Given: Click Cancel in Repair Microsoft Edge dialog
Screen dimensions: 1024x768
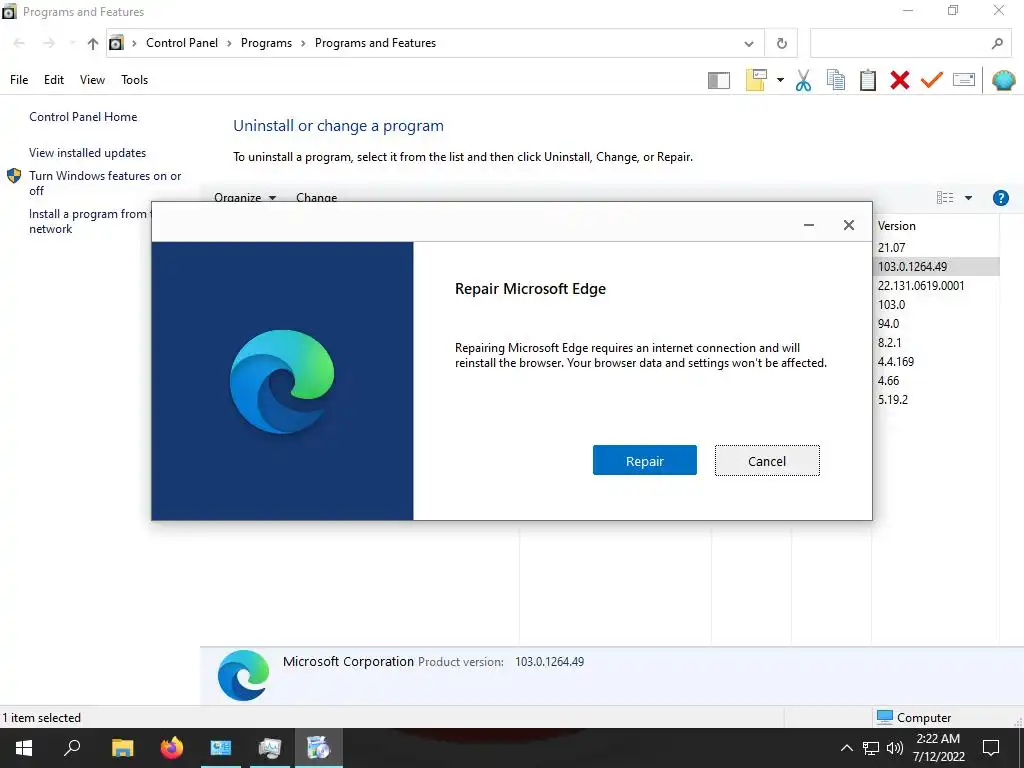Looking at the screenshot, I should click(x=767, y=460).
